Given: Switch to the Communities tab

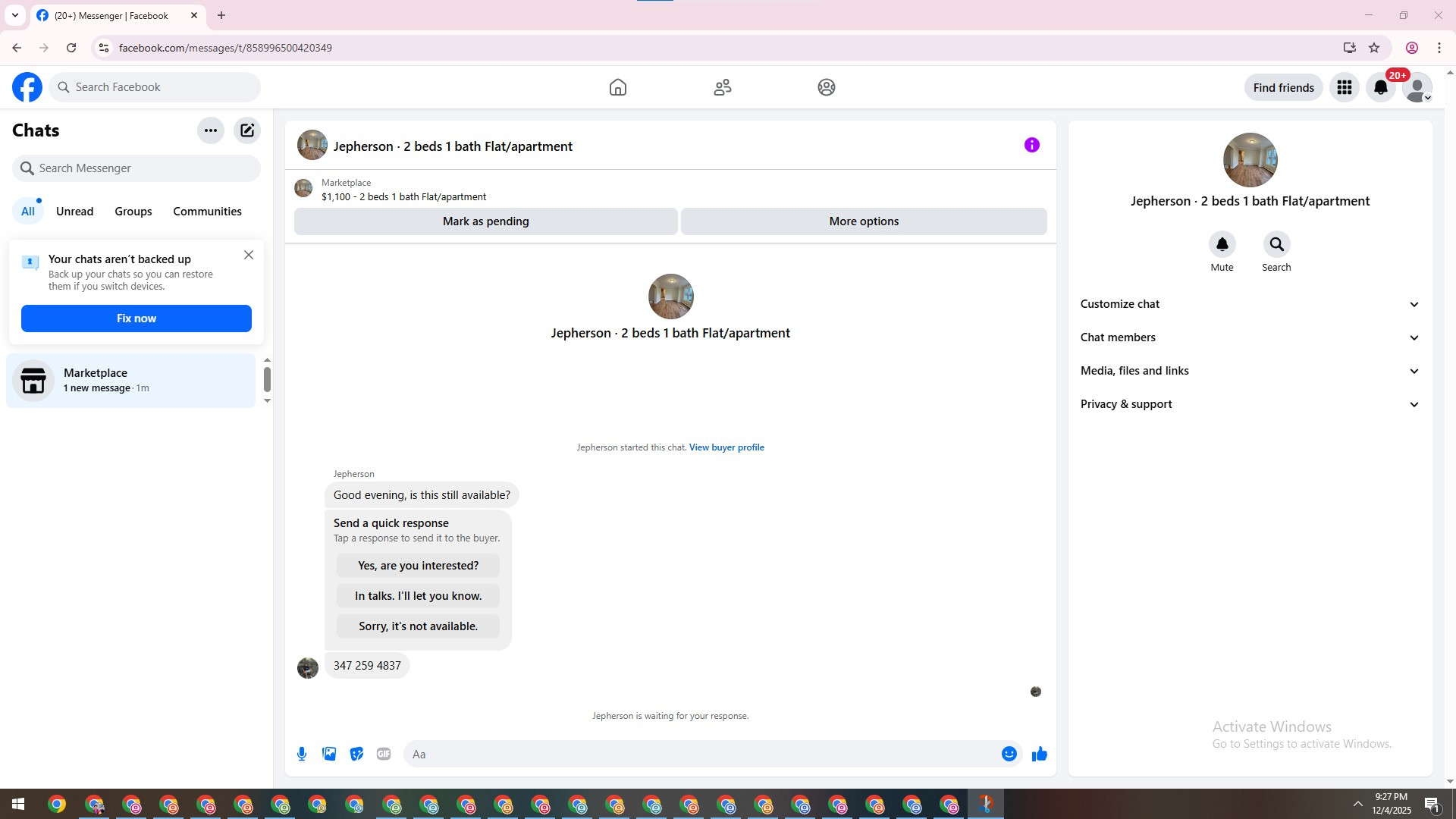Looking at the screenshot, I should 207,212.
